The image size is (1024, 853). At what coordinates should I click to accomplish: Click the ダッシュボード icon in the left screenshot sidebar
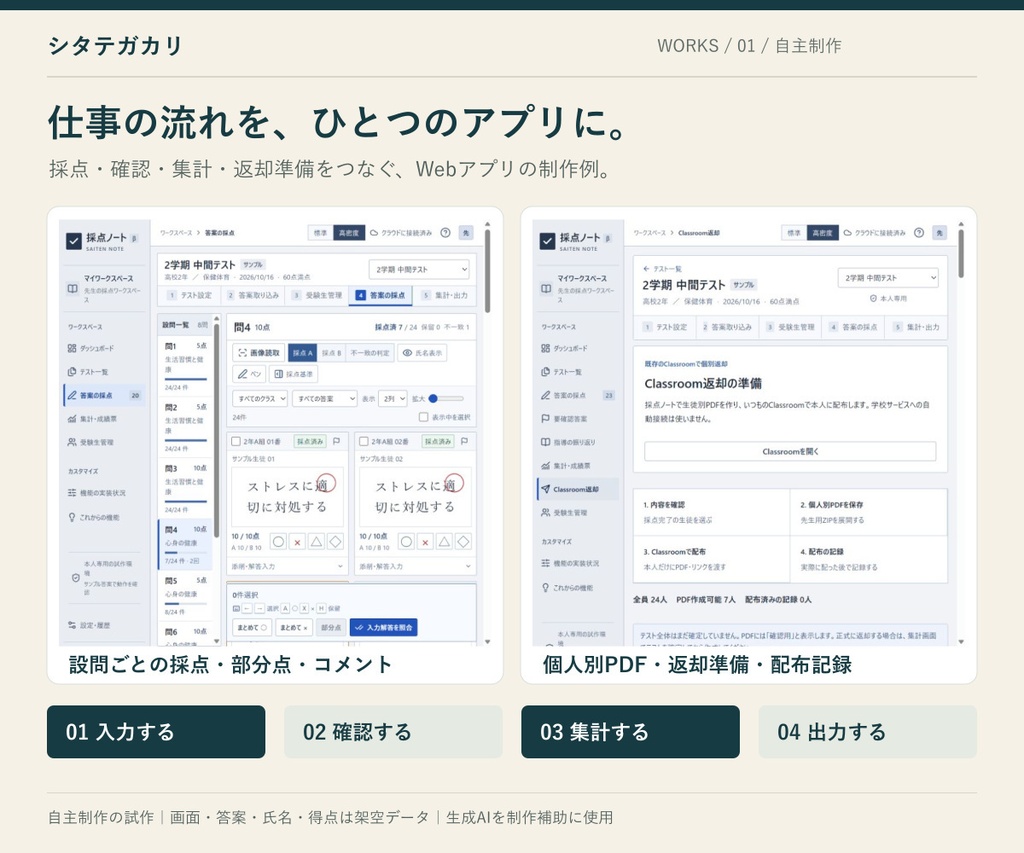(72, 348)
